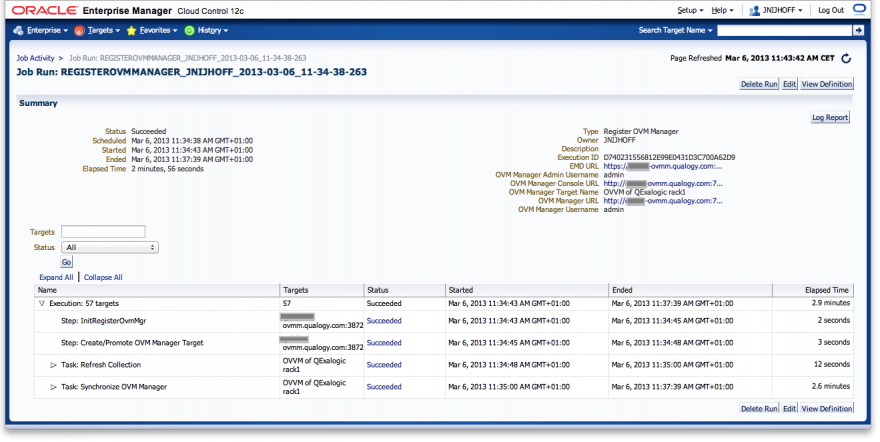The image size is (880, 442).
Task: Open the EMD URL link
Action: 662,166
